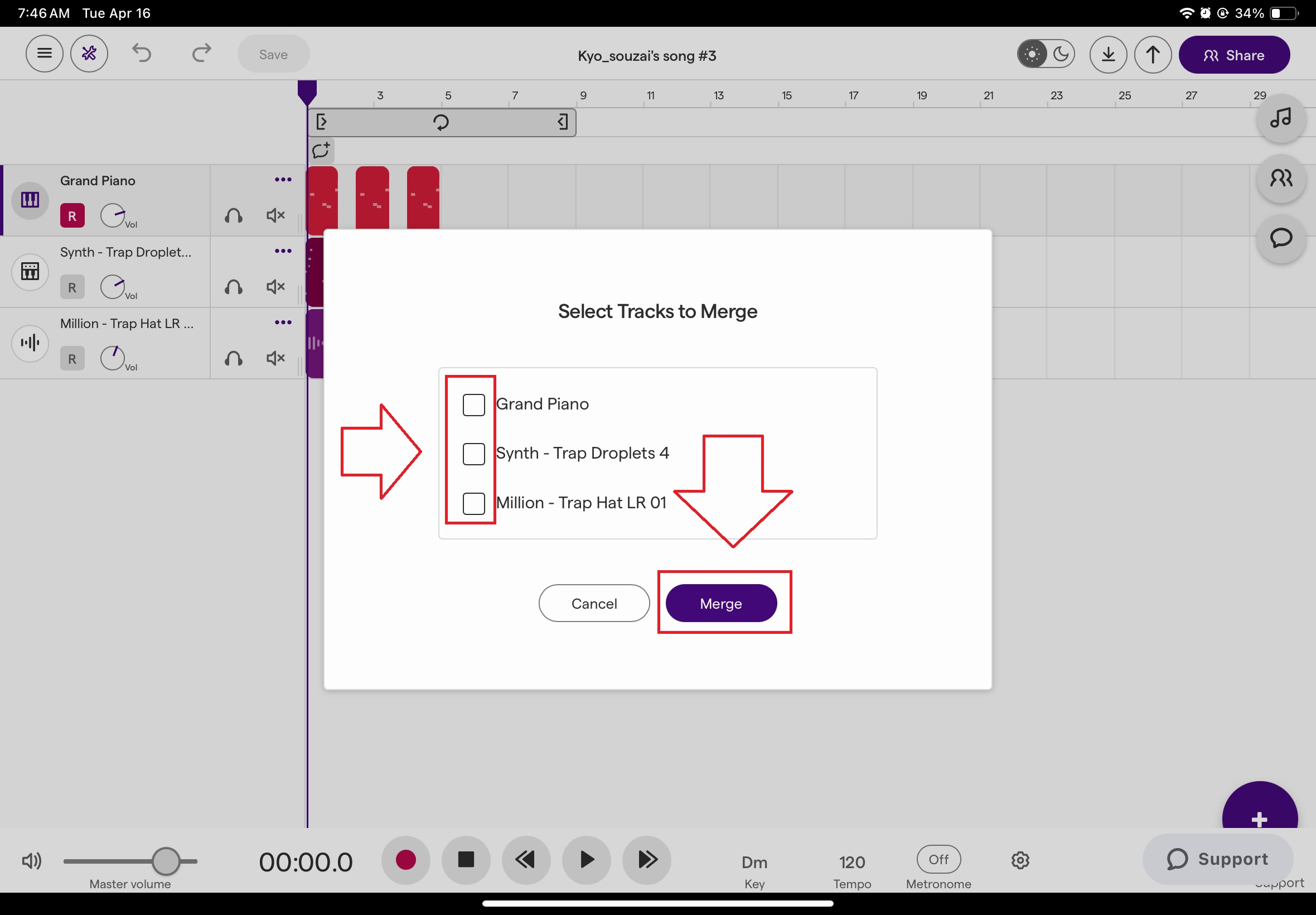Open the chat bubble icon on the right edge
Screen dimensions: 1316x915
[1280, 238]
